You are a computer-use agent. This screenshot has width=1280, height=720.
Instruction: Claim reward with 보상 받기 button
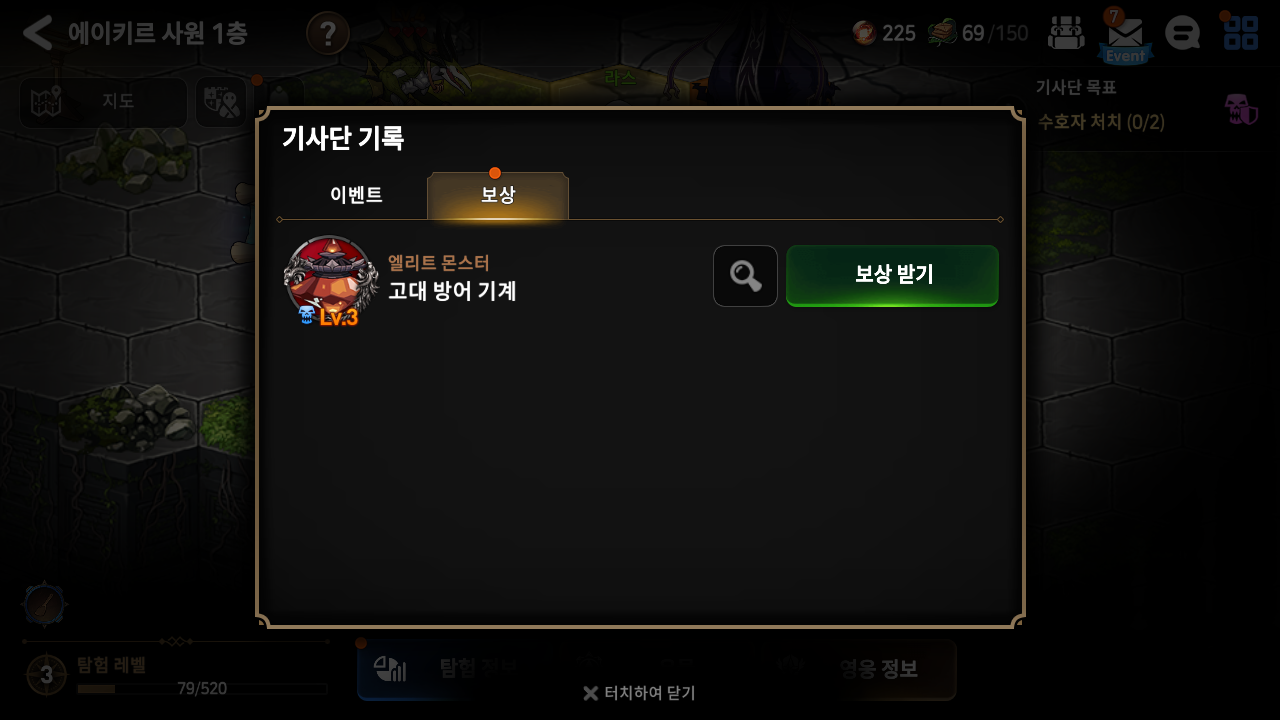click(892, 276)
